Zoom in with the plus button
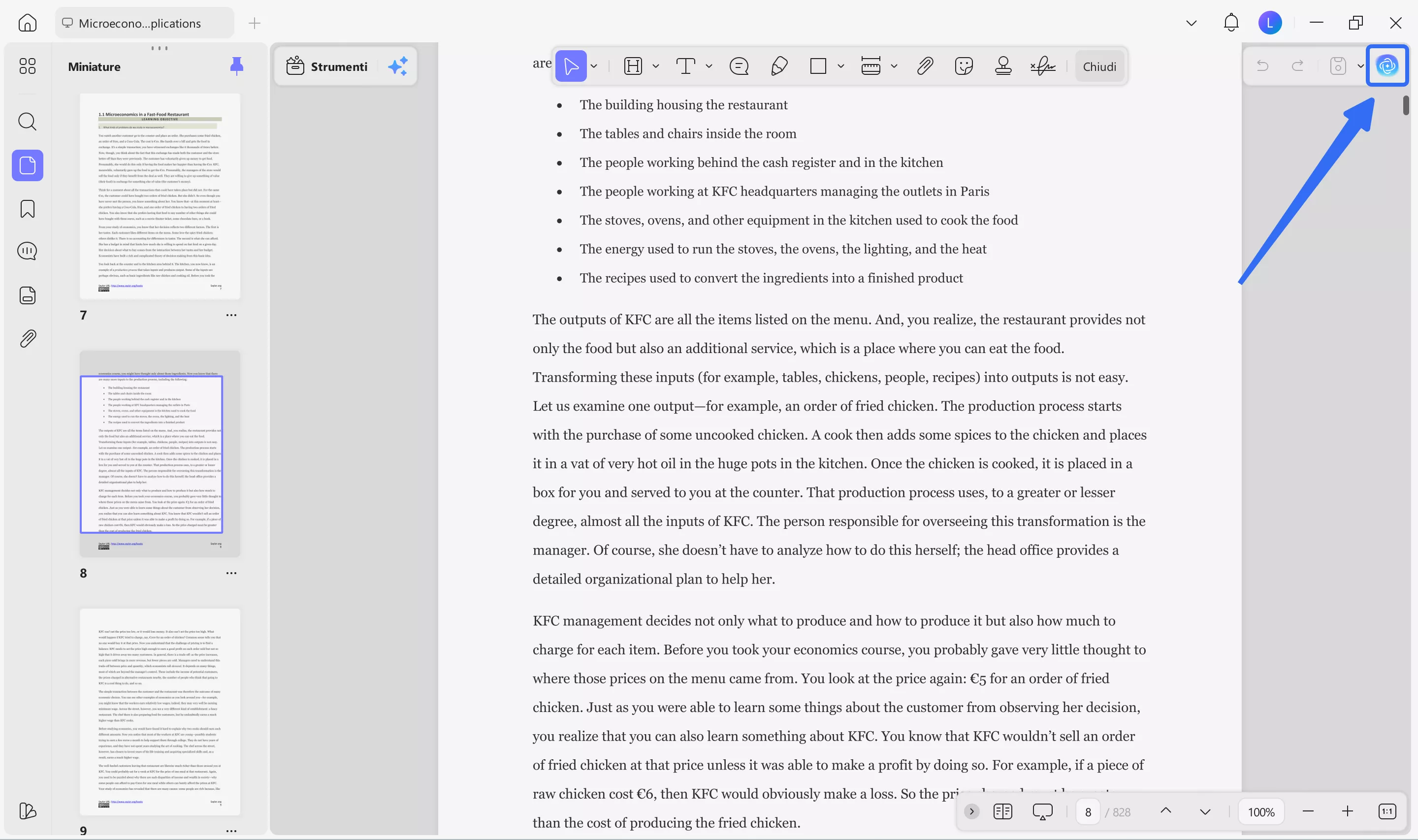This screenshot has width=1418, height=840. point(1347,812)
